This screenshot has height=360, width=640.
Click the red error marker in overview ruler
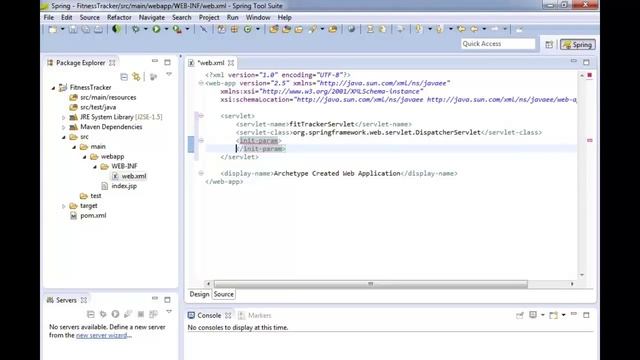590,140
